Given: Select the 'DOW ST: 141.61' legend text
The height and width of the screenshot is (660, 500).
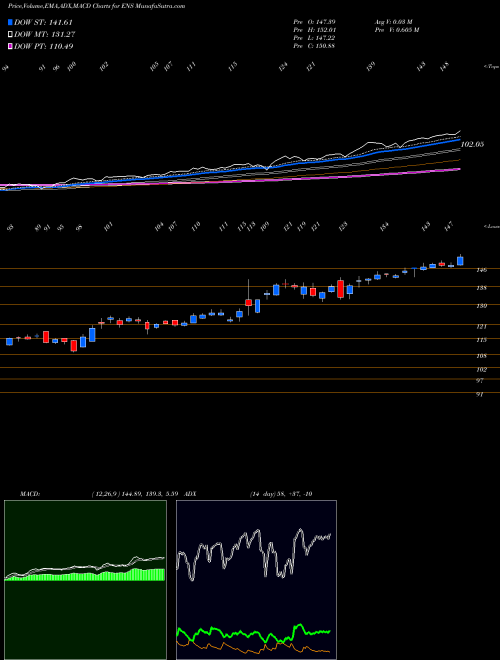Looking at the screenshot, I should point(44,22).
